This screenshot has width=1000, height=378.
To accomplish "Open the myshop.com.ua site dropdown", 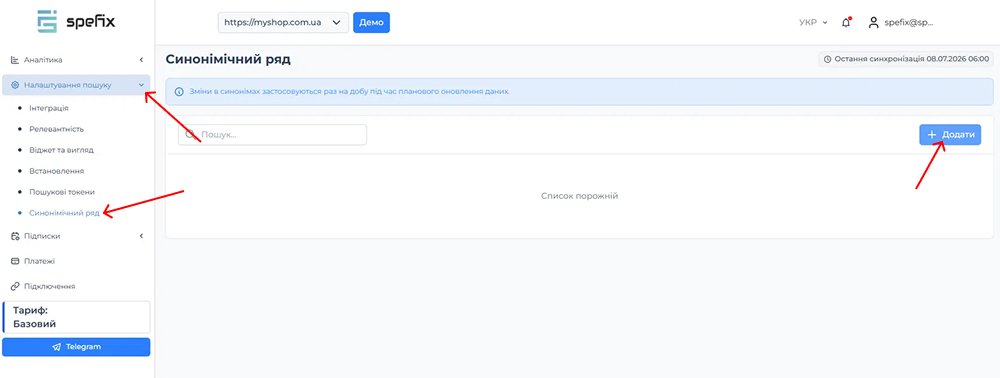I will click(283, 22).
